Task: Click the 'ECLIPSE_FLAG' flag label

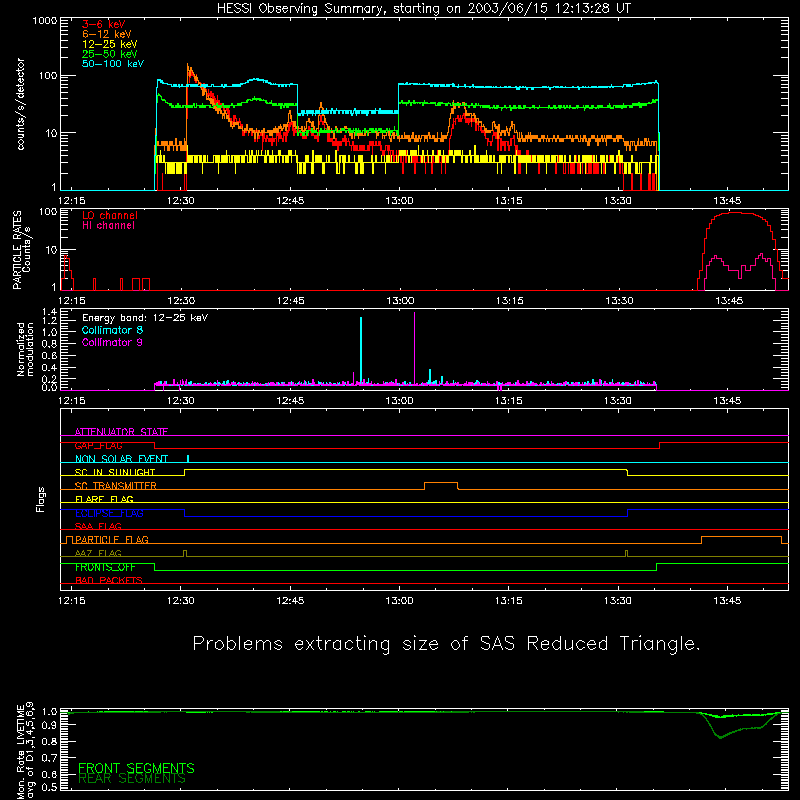Action: coord(109,513)
